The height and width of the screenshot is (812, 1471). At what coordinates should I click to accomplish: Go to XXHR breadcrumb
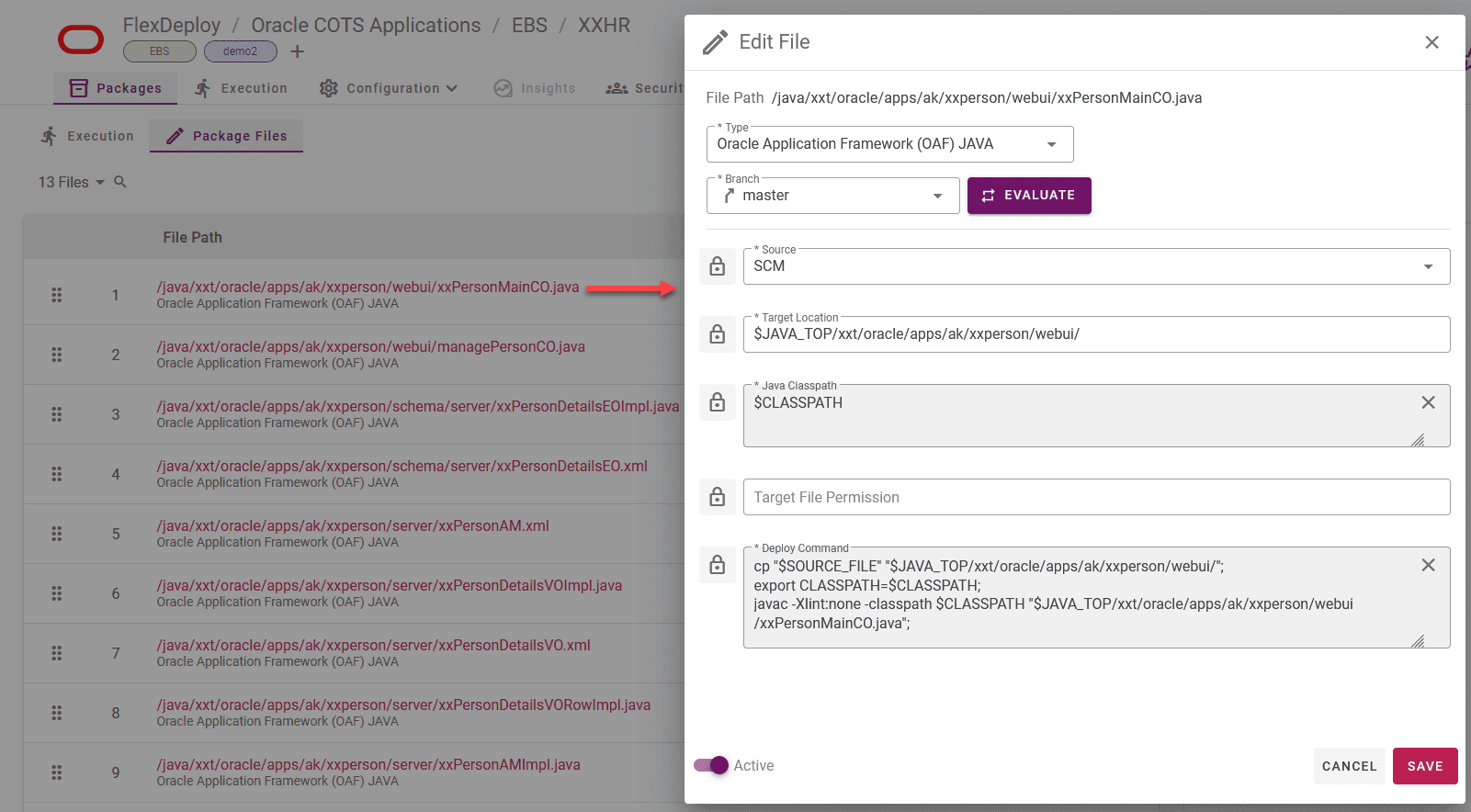click(x=605, y=26)
